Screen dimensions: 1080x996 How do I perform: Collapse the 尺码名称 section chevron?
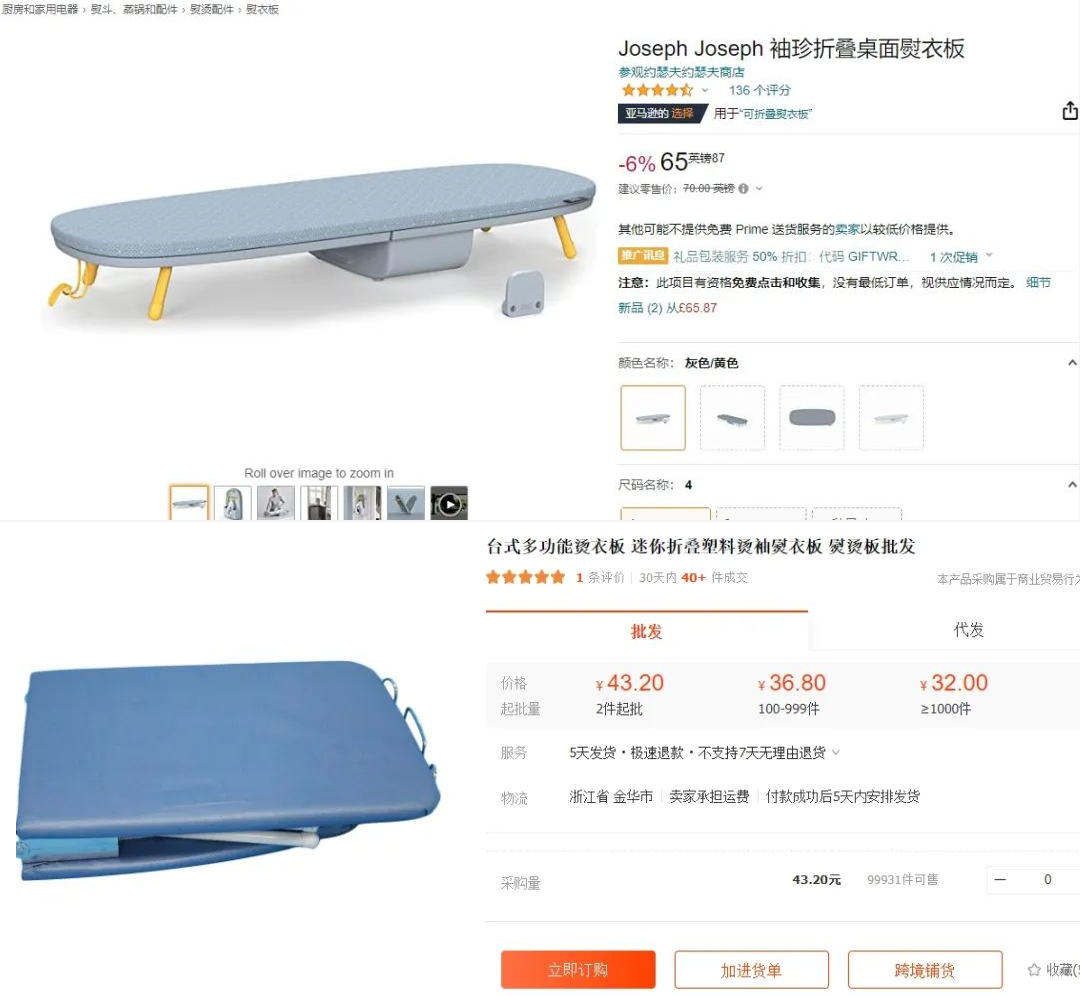[1072, 484]
